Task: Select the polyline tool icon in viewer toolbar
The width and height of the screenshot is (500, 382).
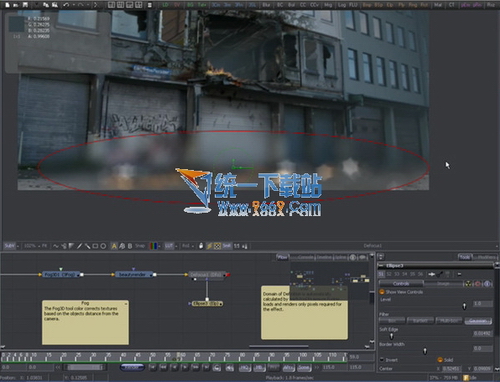Action: click(x=56, y=246)
